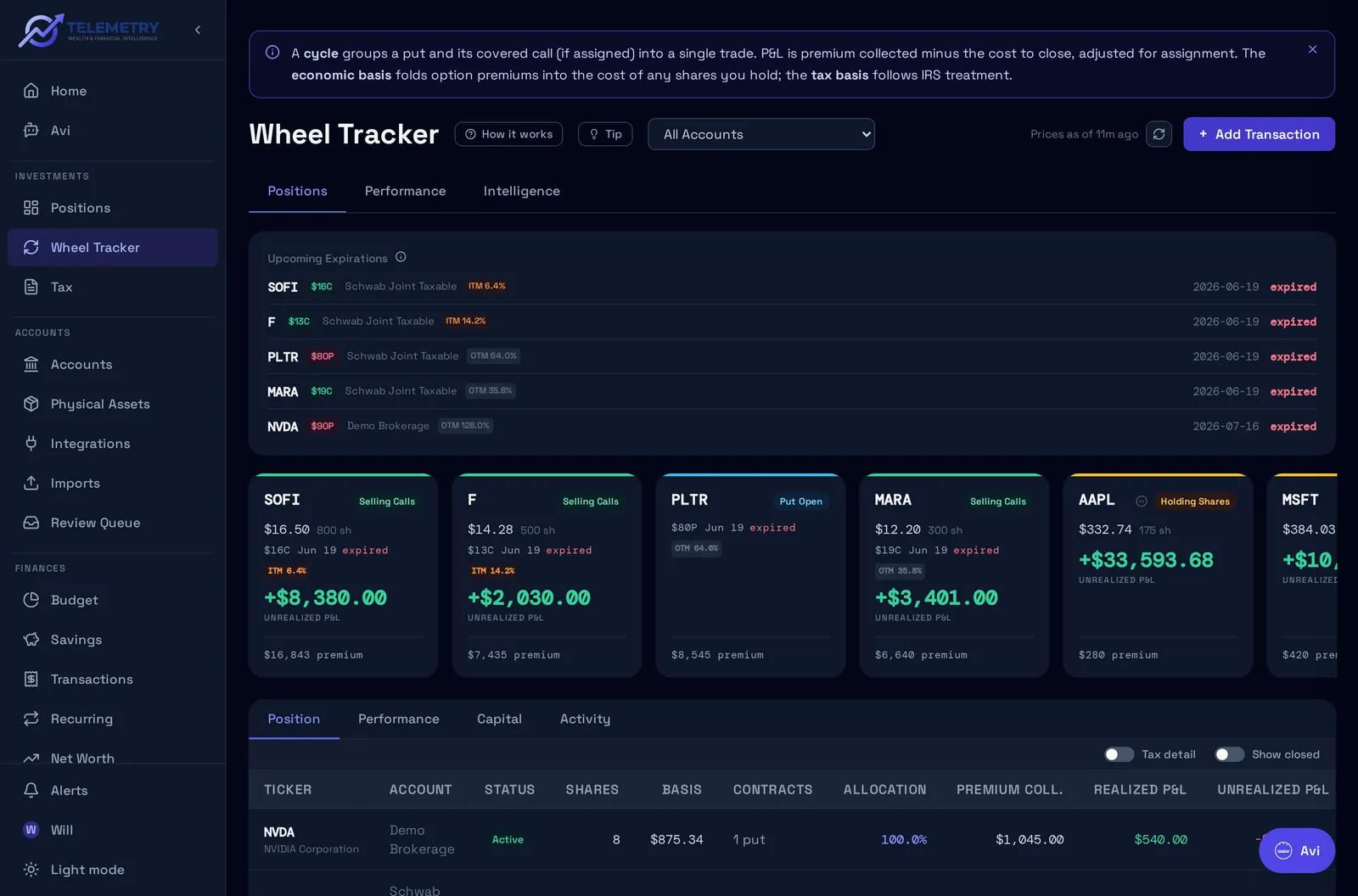Viewport: 1358px width, 896px height.
Task: Open the Avi assistant sidebar item
Action: point(112,130)
